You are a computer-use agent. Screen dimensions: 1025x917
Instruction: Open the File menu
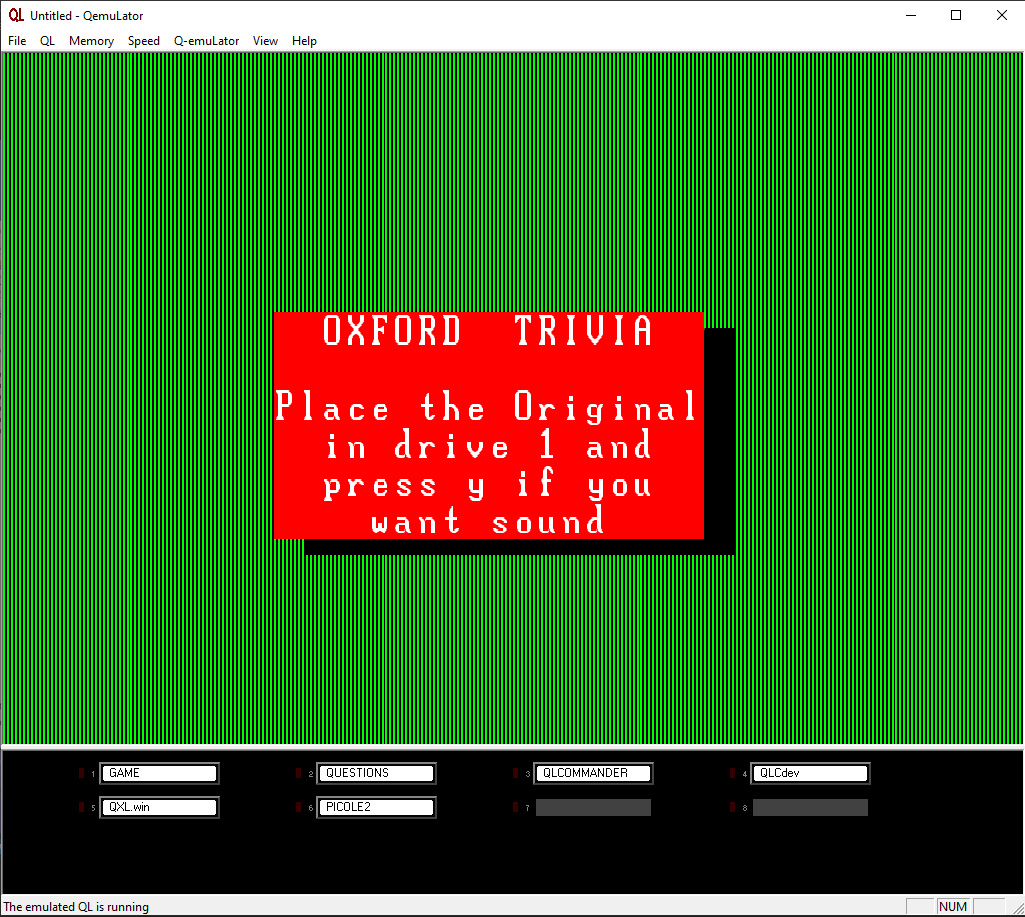pyautogui.click(x=17, y=41)
